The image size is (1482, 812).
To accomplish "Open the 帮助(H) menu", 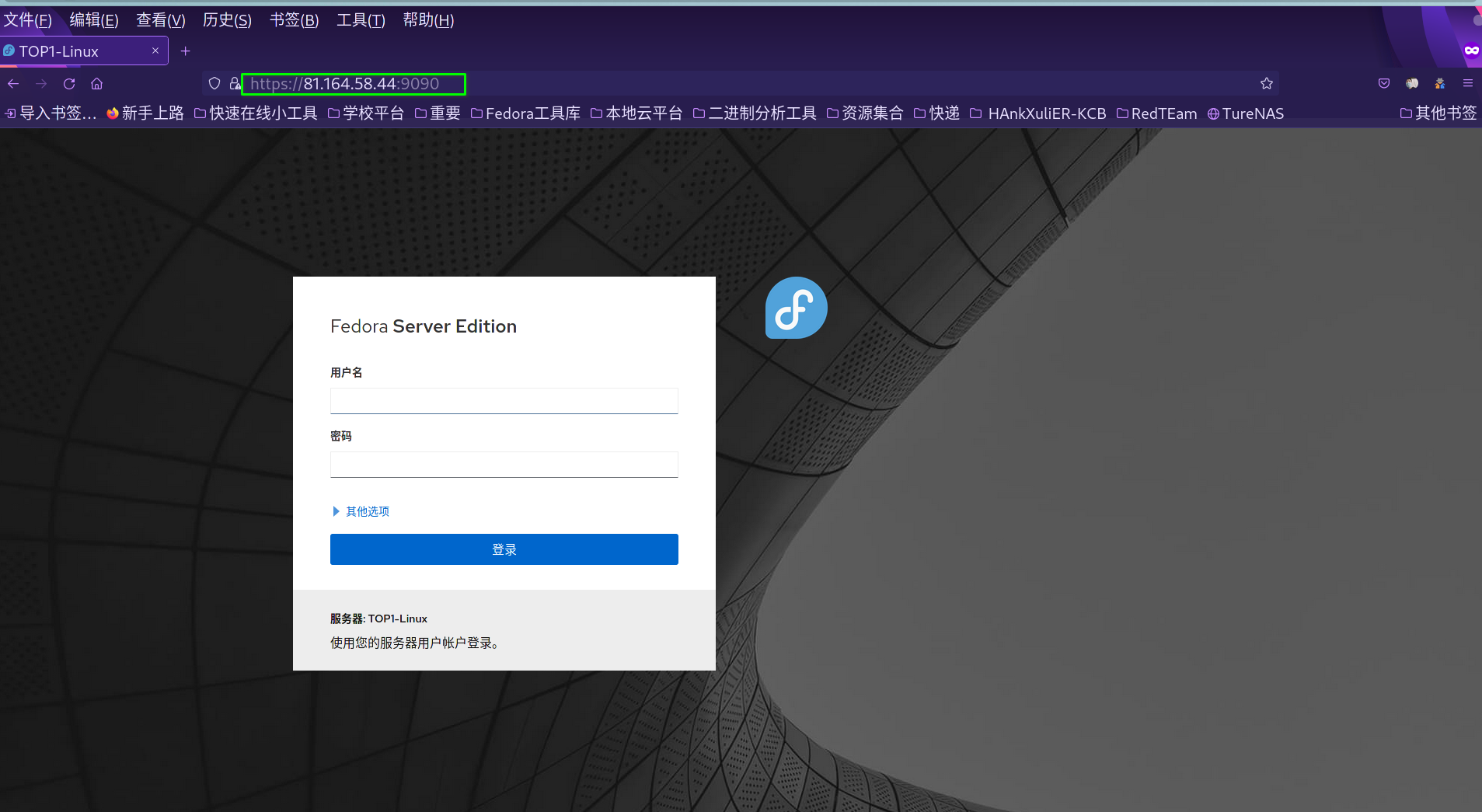I will point(428,20).
